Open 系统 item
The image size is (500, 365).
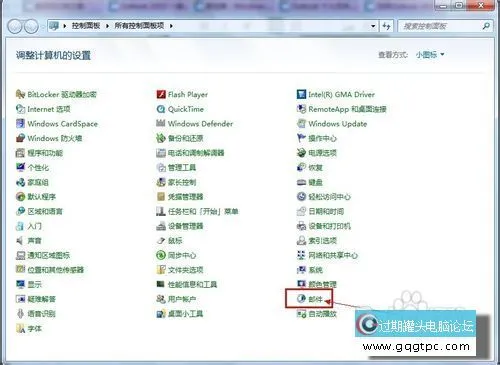tap(310, 270)
